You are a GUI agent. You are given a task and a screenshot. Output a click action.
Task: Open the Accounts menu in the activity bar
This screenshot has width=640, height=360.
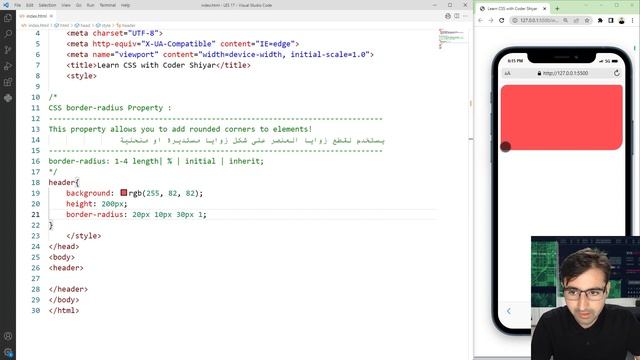[x=8, y=336]
